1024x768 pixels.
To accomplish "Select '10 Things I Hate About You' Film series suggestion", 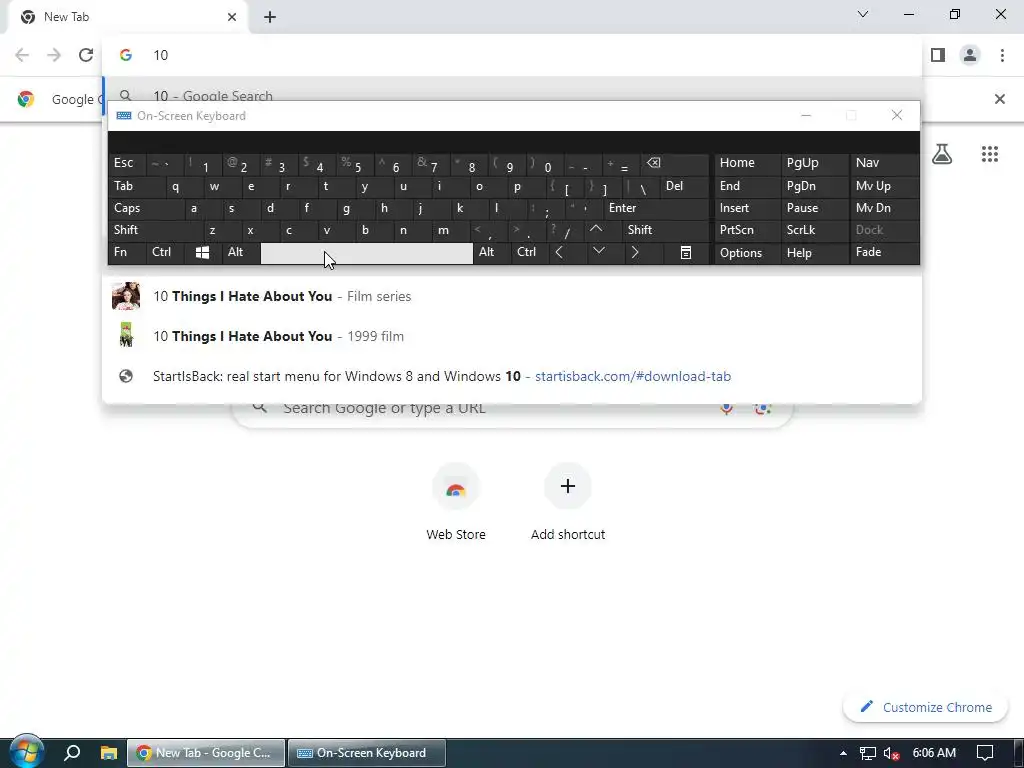I will [x=512, y=296].
